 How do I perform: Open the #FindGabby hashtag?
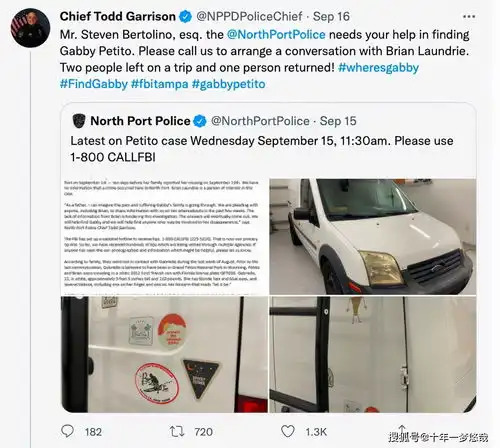(x=94, y=84)
